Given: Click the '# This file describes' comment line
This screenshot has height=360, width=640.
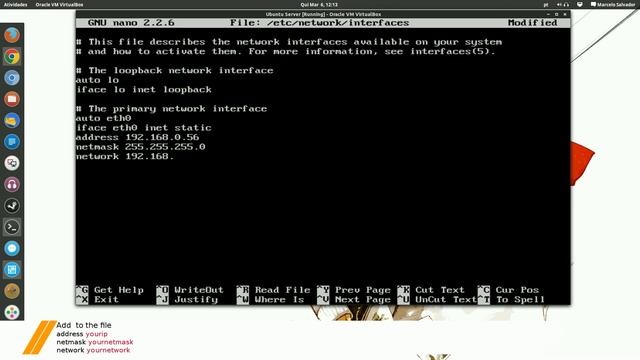Looking at the screenshot, I should click(x=289, y=42).
